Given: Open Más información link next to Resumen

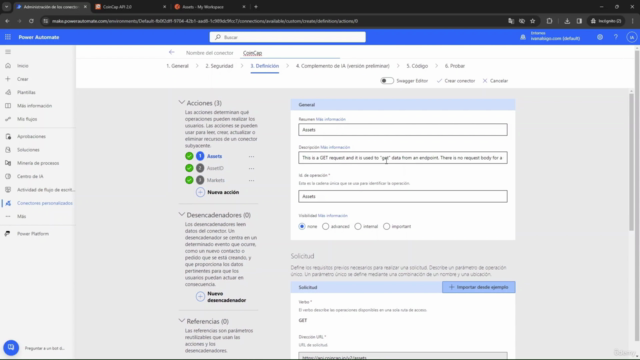Looking at the screenshot, I should (x=331, y=119).
